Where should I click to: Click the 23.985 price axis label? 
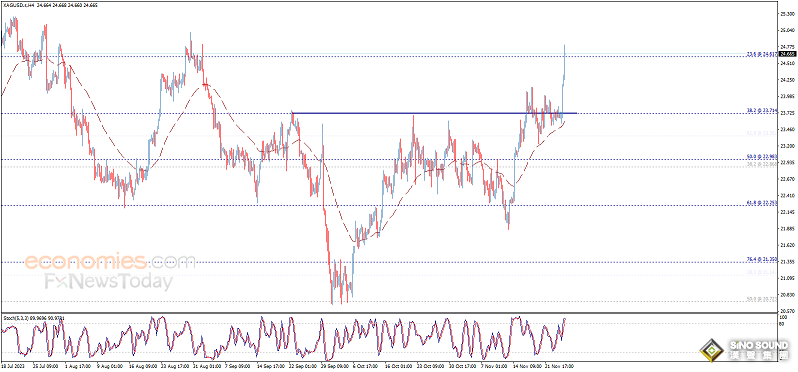(787, 96)
